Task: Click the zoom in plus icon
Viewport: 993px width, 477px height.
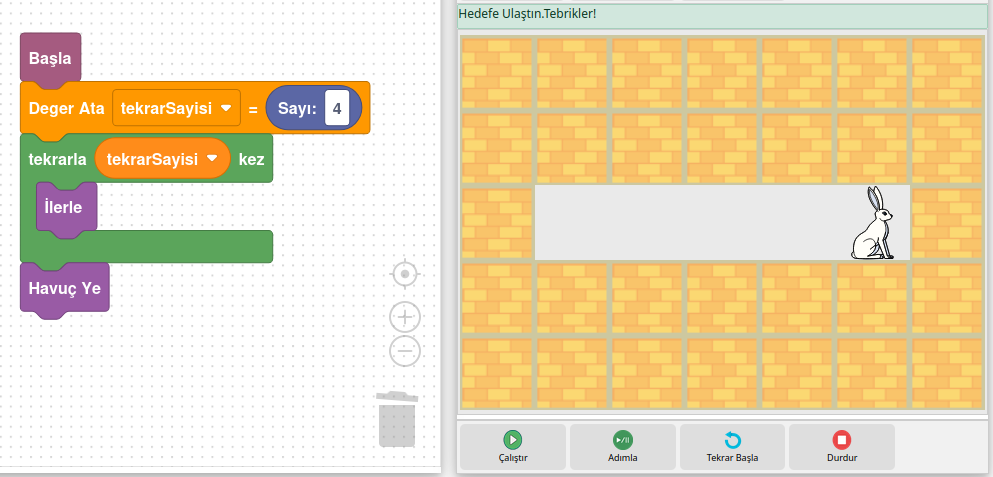Action: click(404, 318)
